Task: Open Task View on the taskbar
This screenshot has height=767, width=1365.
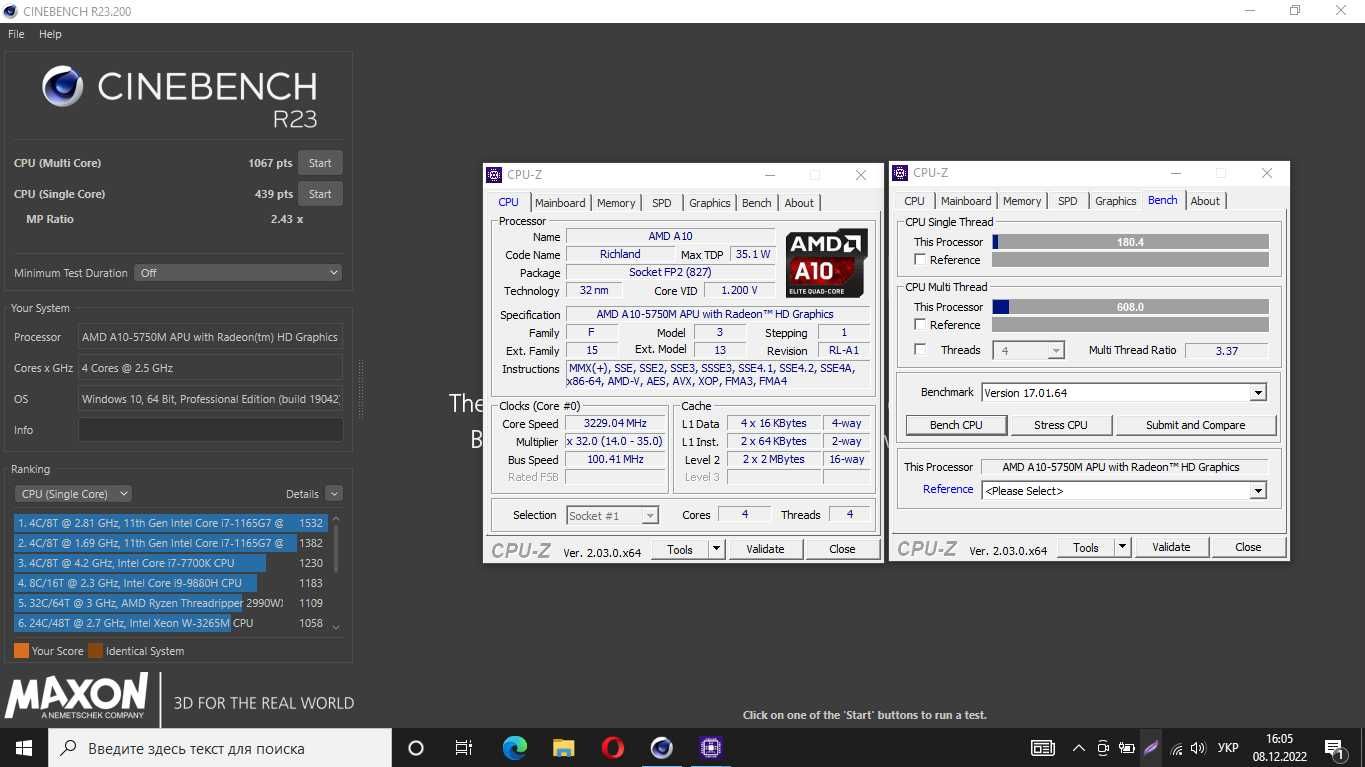Action: (464, 748)
